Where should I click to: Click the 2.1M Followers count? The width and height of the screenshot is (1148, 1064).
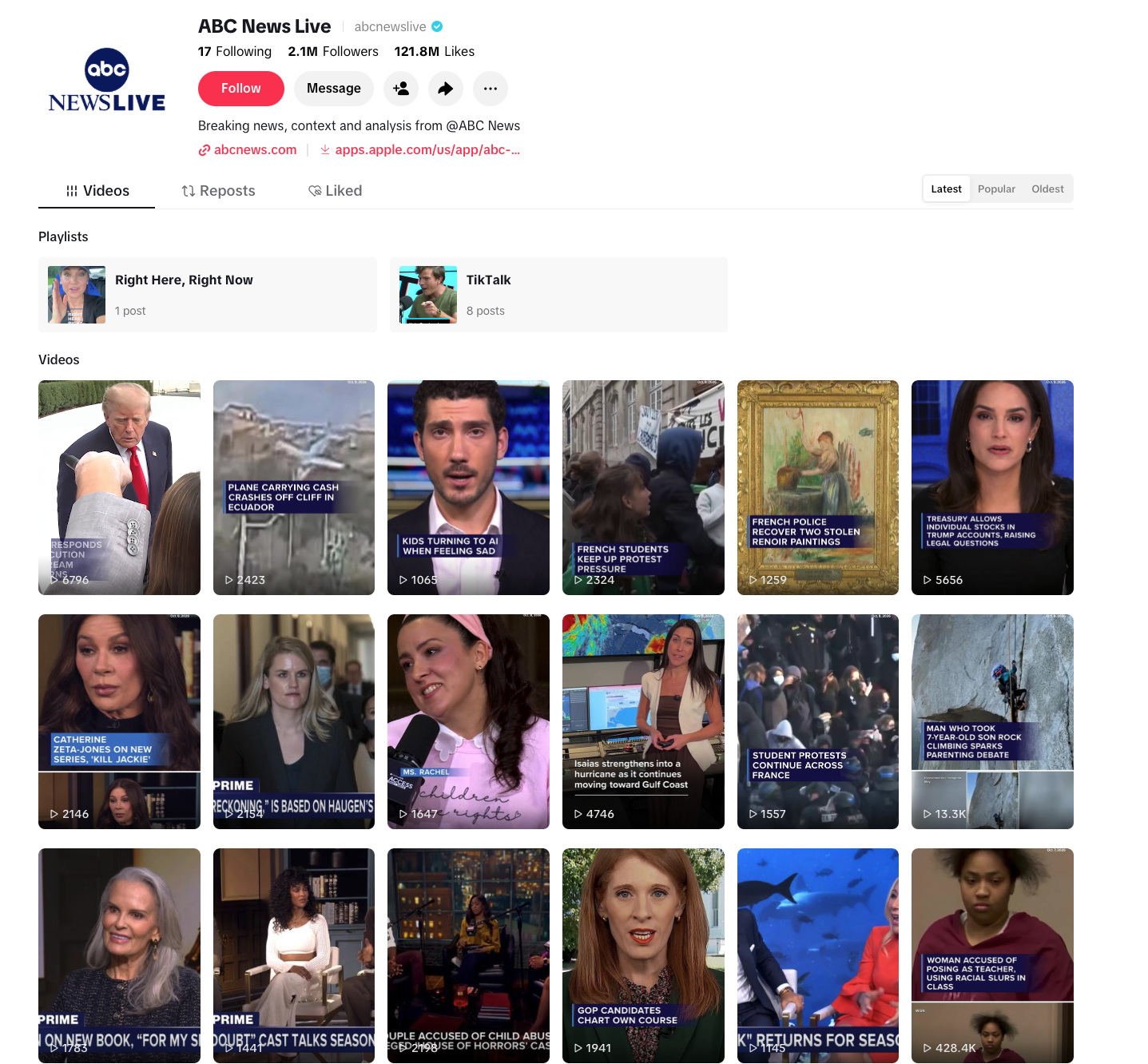[x=333, y=51]
